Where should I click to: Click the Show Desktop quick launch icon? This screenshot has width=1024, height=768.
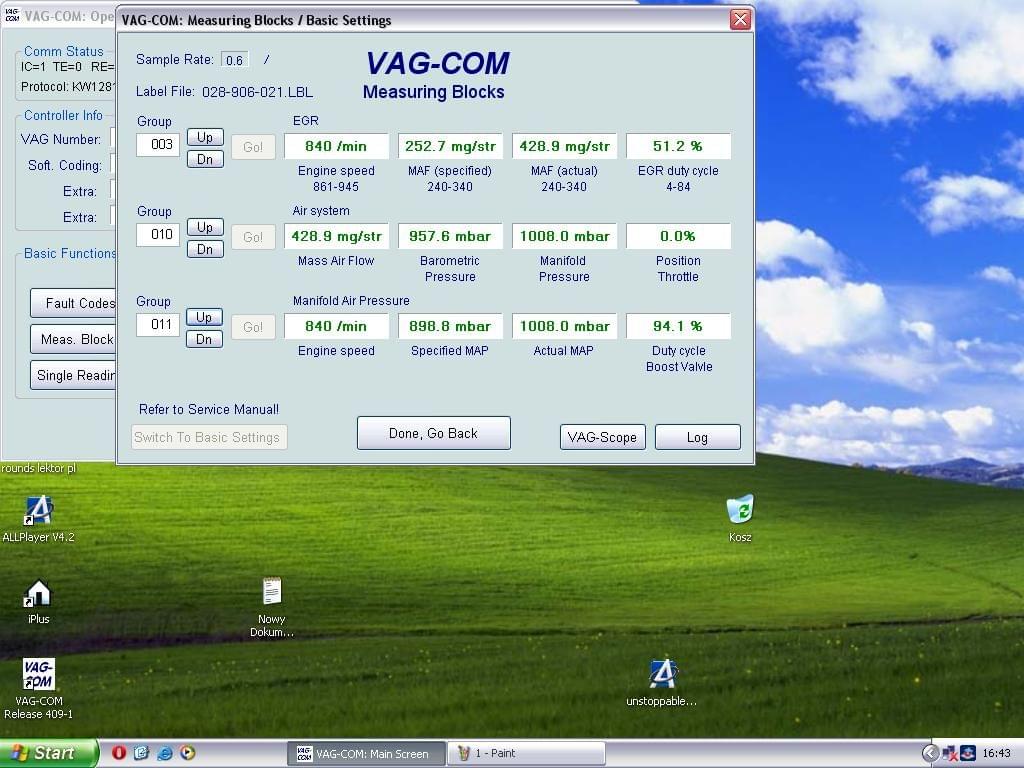(141, 753)
